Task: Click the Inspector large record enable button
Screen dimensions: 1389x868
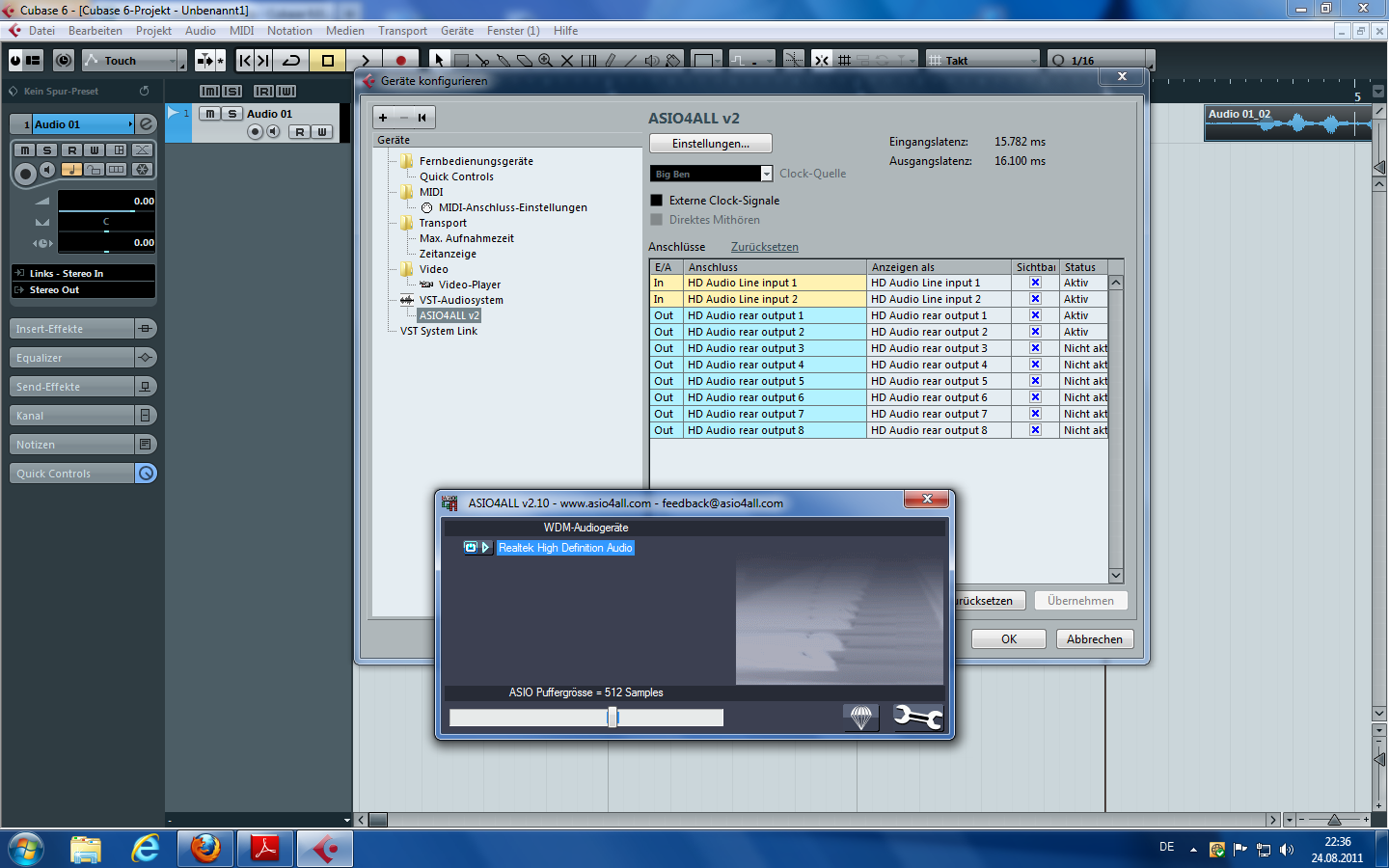Action: pyautogui.click(x=25, y=174)
